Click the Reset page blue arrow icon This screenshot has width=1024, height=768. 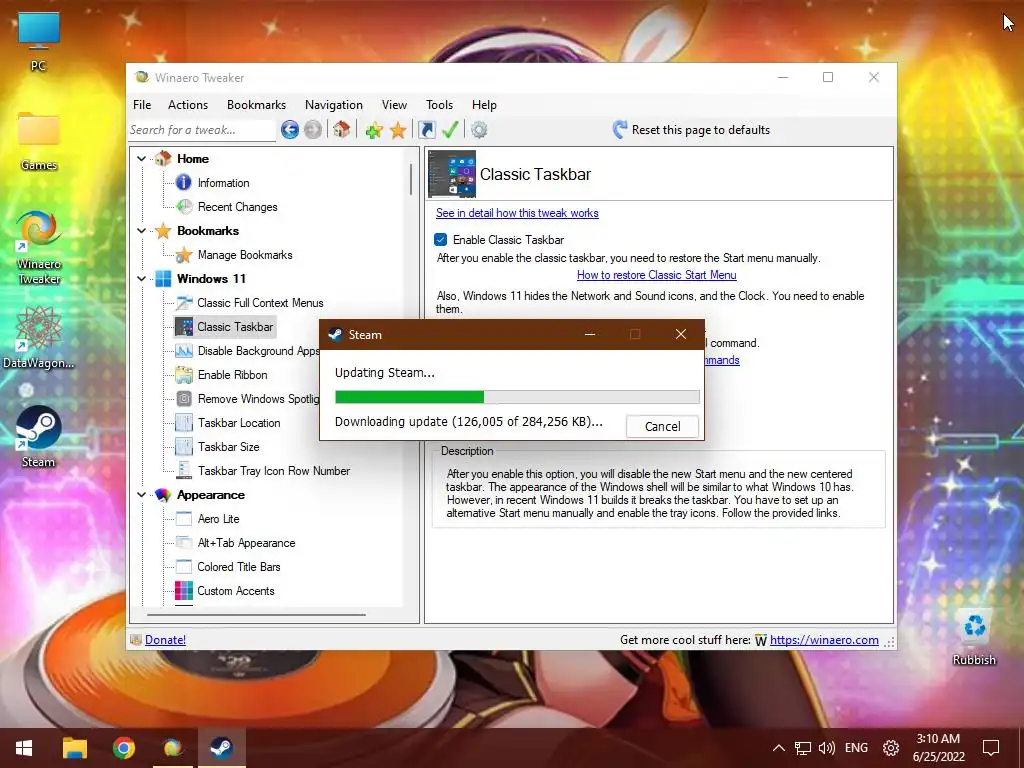coord(620,129)
